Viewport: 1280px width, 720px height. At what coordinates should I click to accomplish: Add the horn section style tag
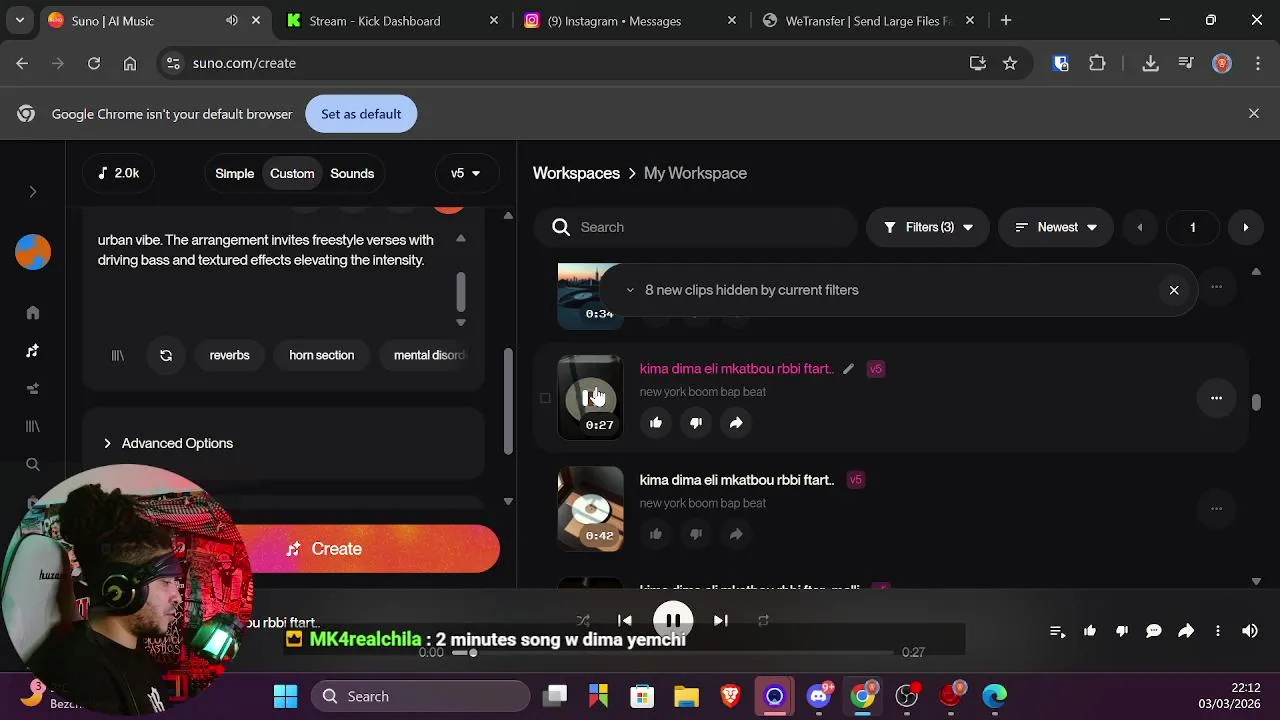point(321,355)
